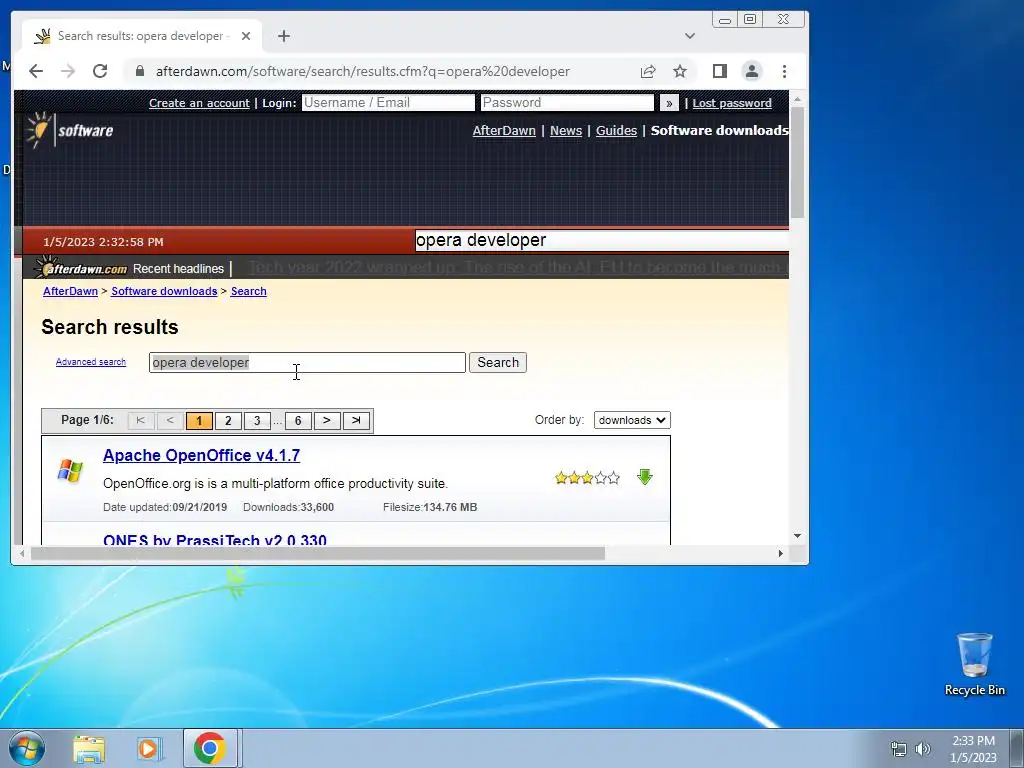Open the Recycle Bin desktop icon
The height and width of the screenshot is (768, 1024).
[974, 664]
